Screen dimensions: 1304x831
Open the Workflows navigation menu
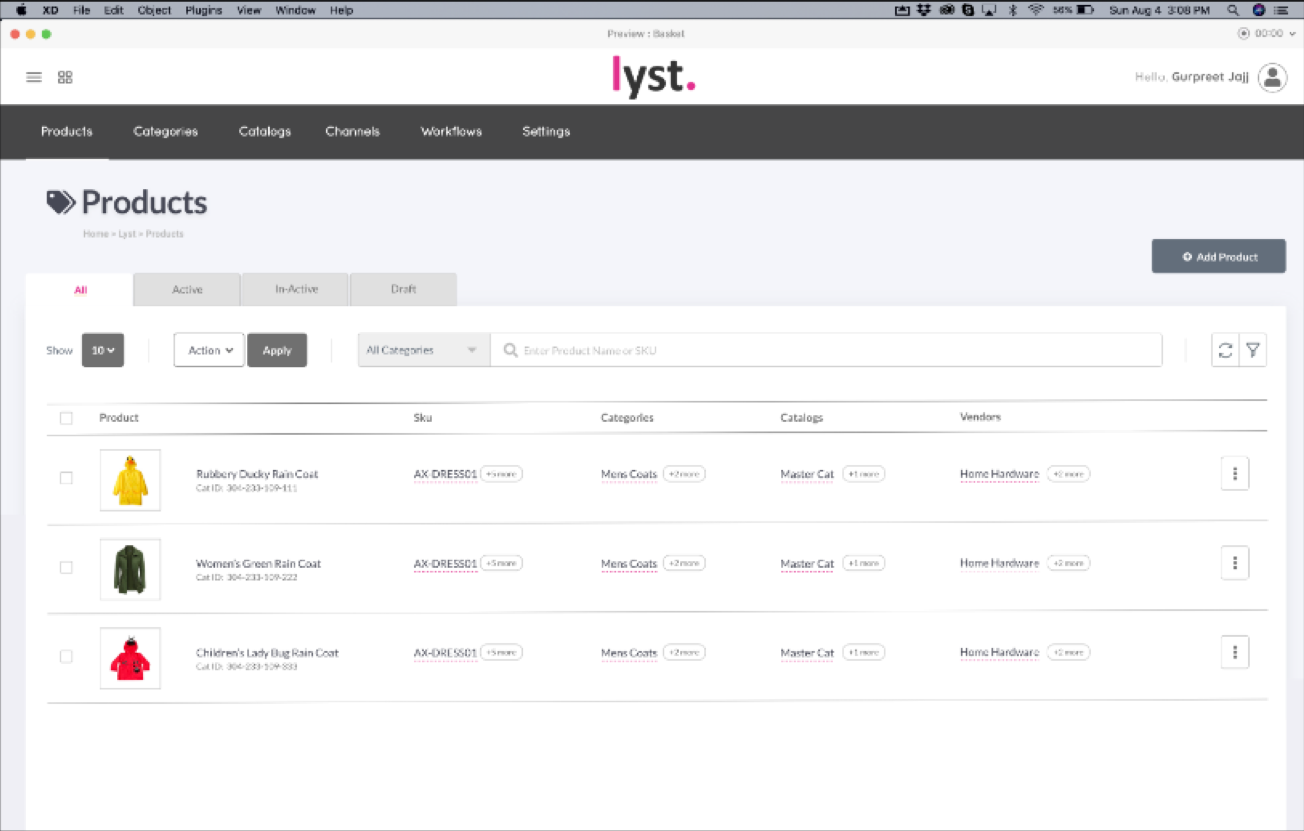[x=450, y=131]
